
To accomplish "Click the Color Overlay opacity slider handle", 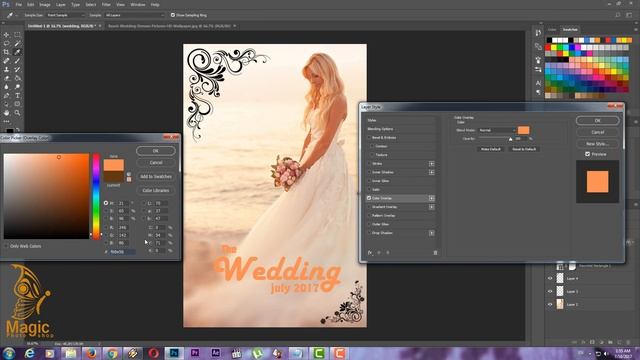I will tap(510, 139).
